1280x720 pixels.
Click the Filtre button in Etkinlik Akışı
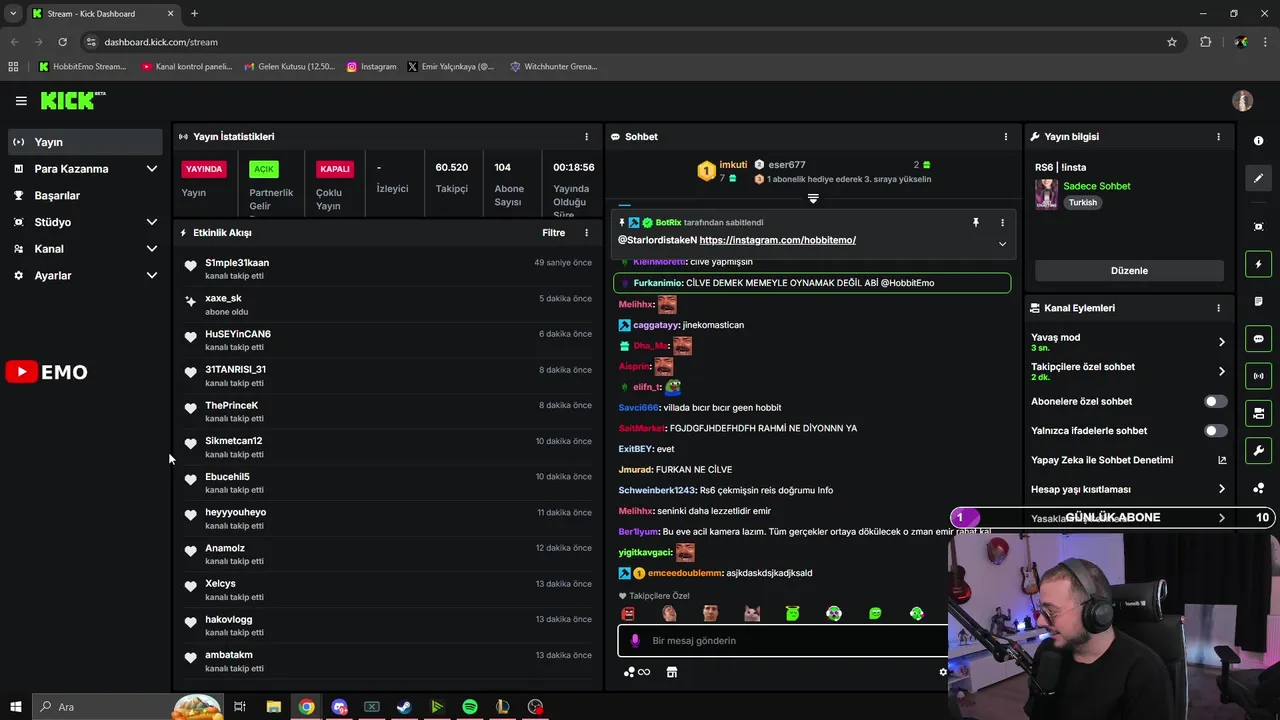(553, 233)
